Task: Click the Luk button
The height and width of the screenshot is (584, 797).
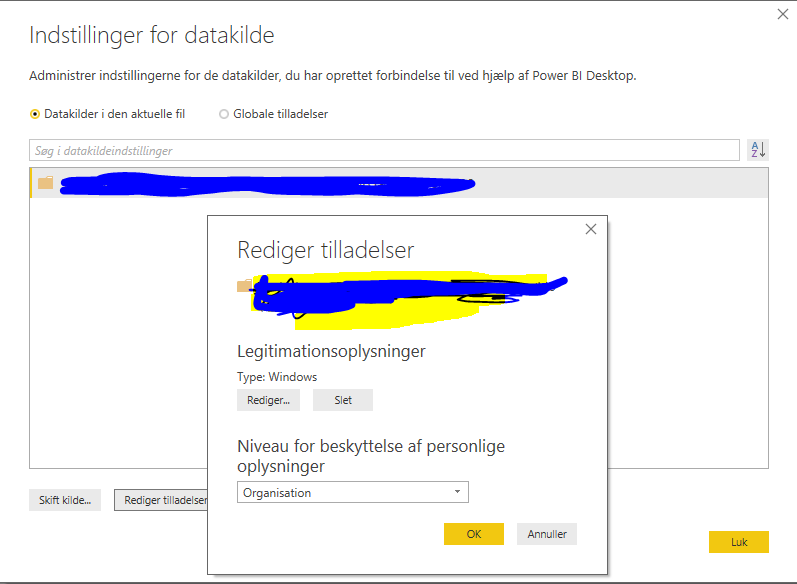Action: (x=739, y=542)
